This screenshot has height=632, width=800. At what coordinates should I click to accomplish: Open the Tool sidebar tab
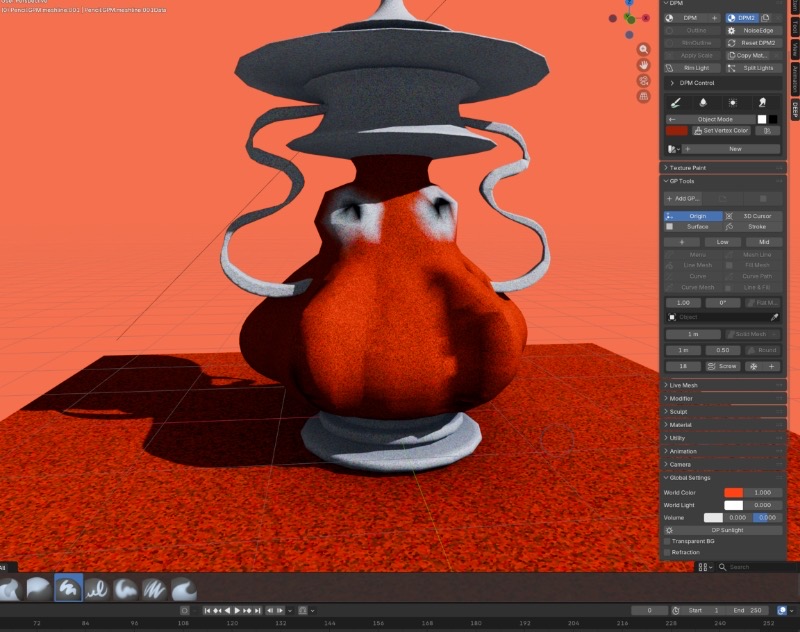tap(795, 26)
